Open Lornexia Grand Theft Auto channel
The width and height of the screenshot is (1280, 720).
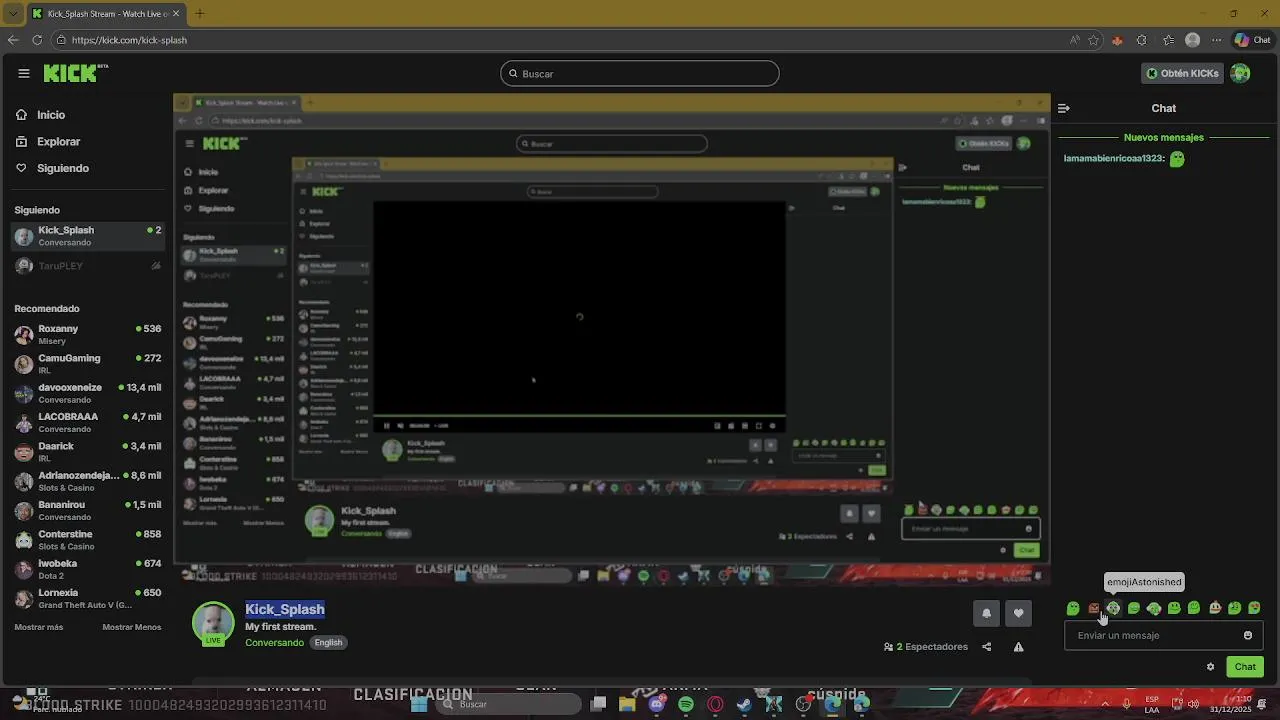(87, 599)
